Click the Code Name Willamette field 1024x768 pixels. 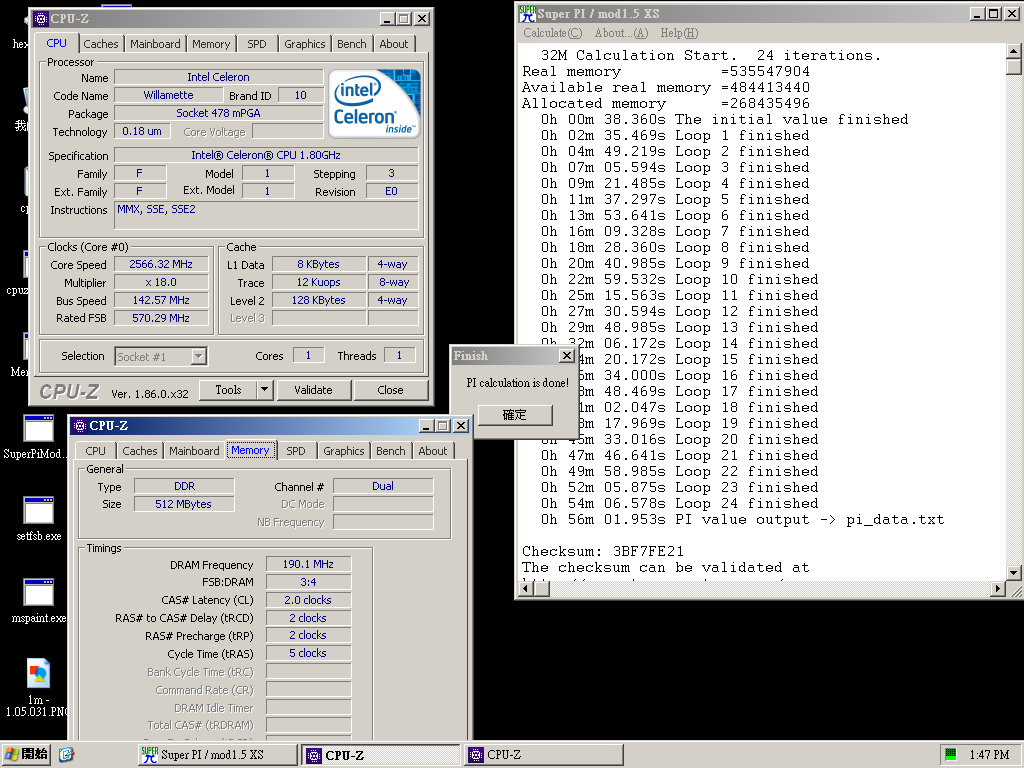pos(168,95)
